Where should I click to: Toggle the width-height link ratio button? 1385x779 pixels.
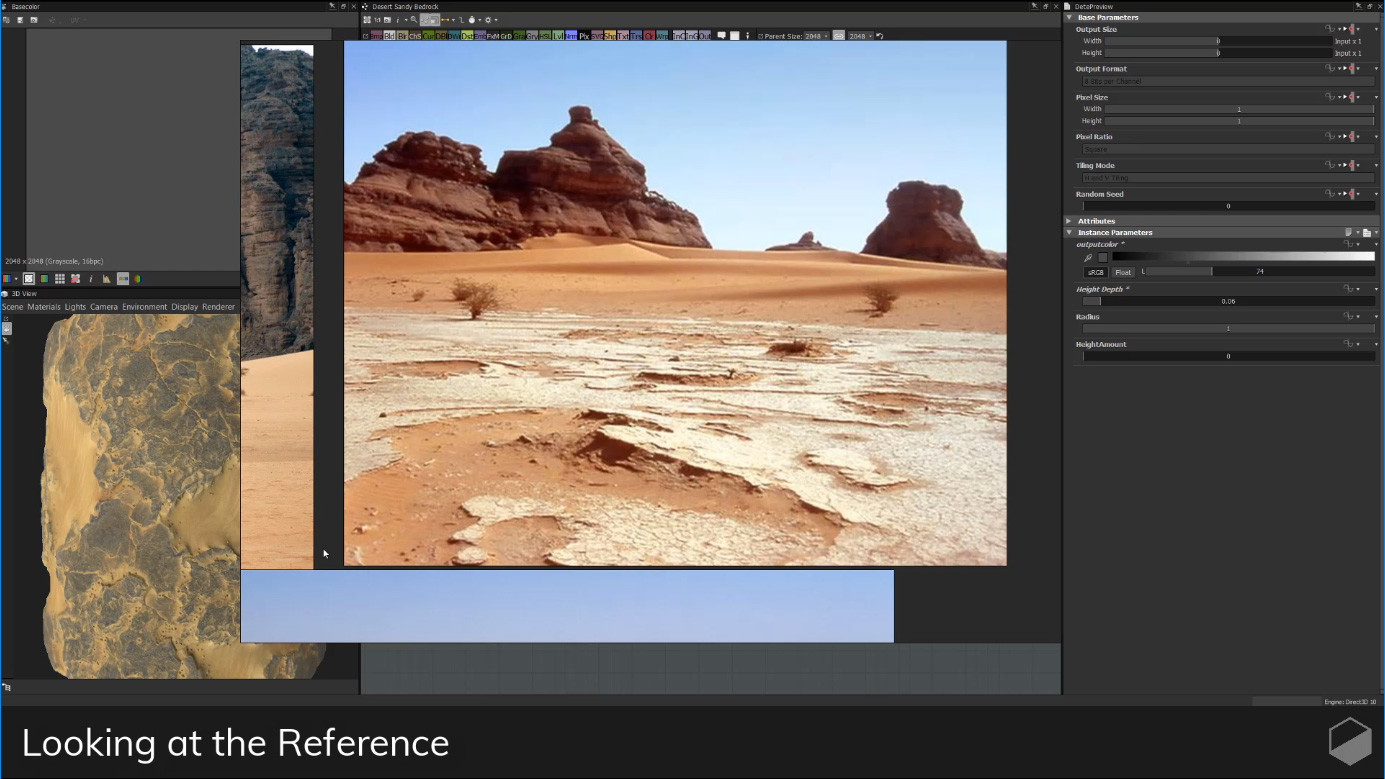(x=838, y=36)
